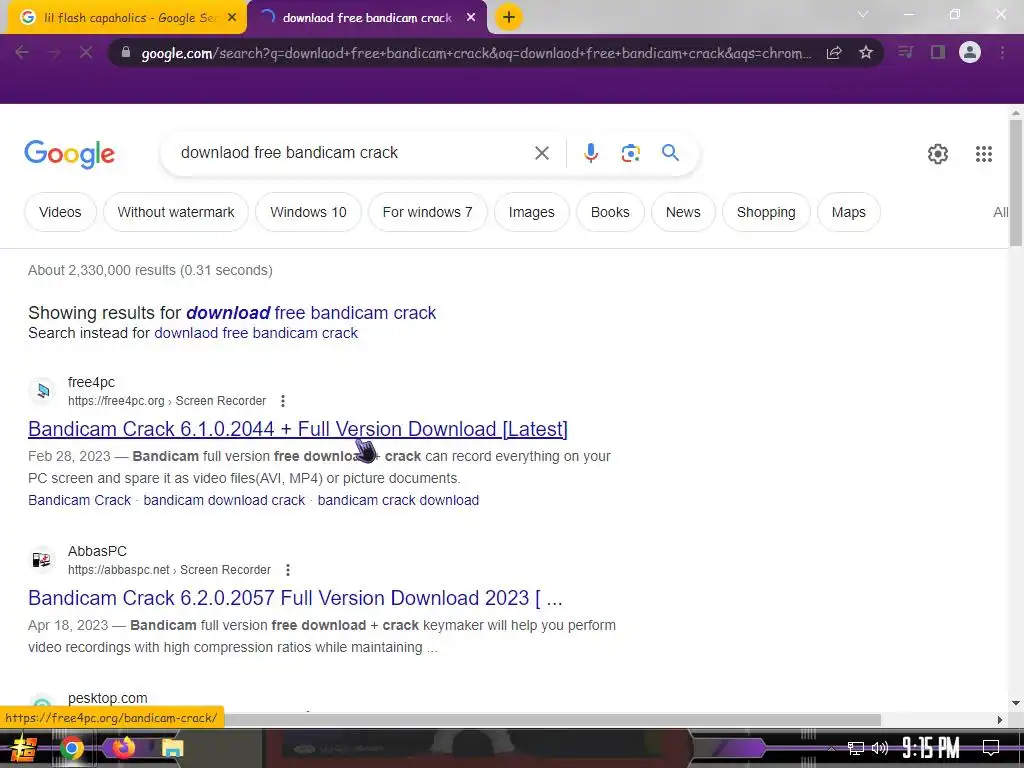Apply Without watermark filter chip

tap(176, 212)
